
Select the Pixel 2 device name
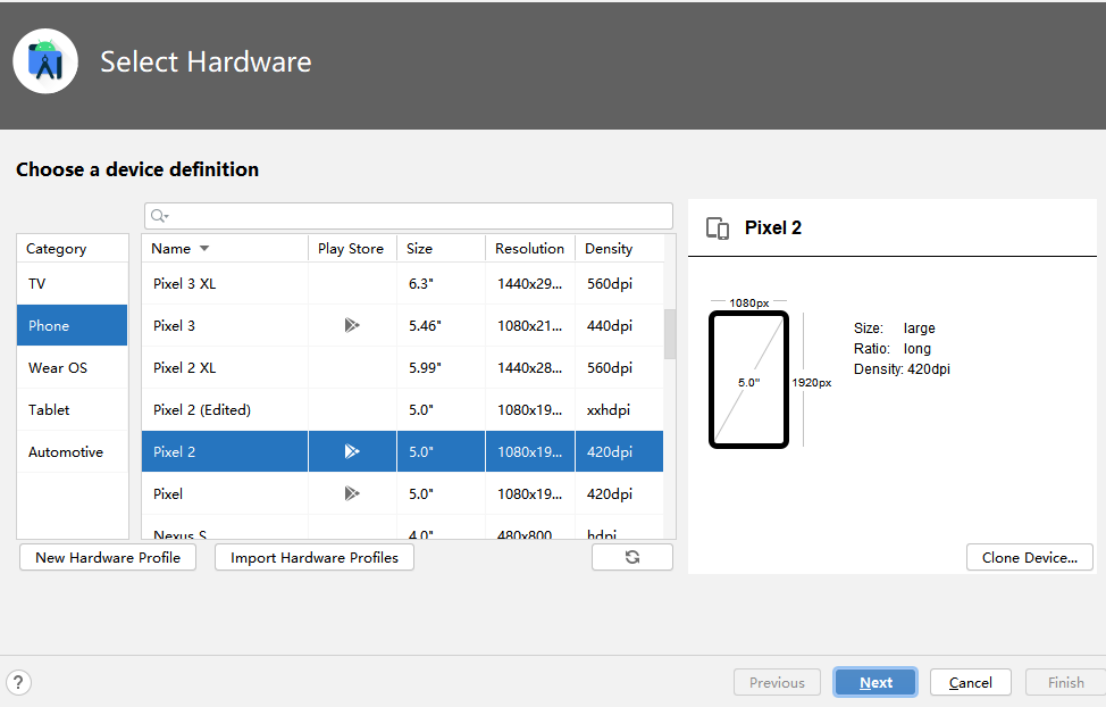174,452
